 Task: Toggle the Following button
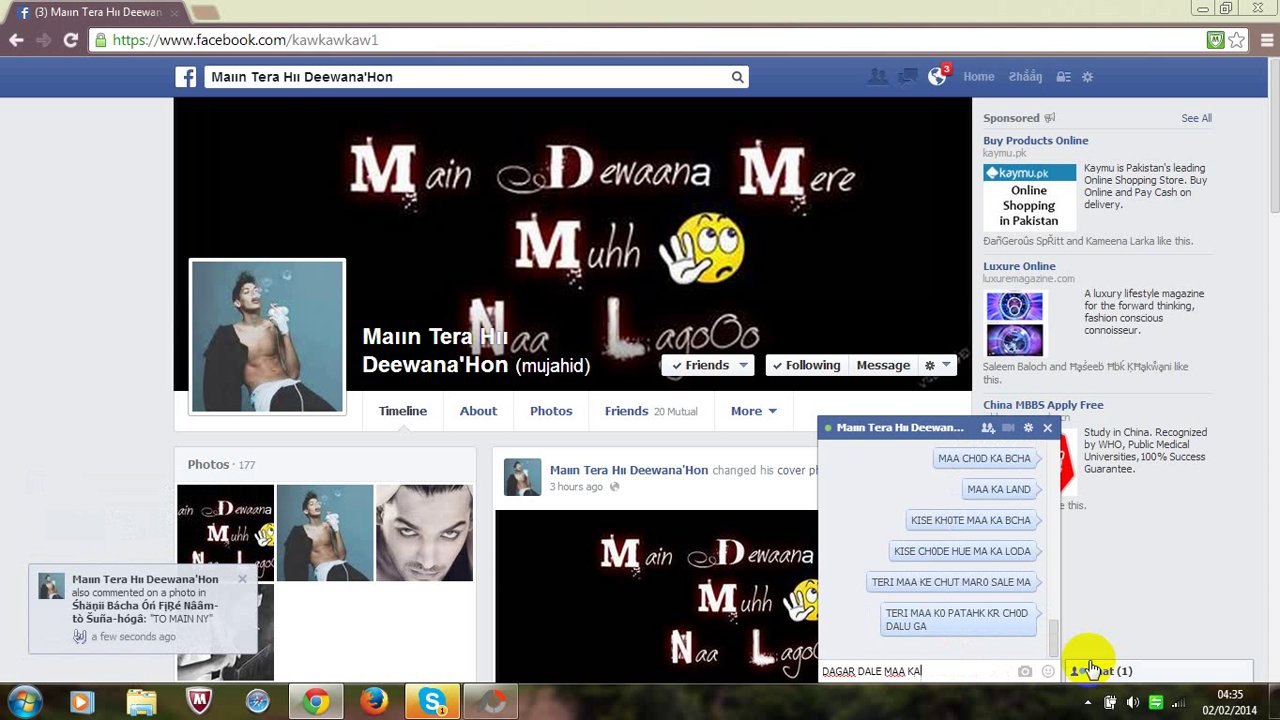pyautogui.click(x=804, y=366)
